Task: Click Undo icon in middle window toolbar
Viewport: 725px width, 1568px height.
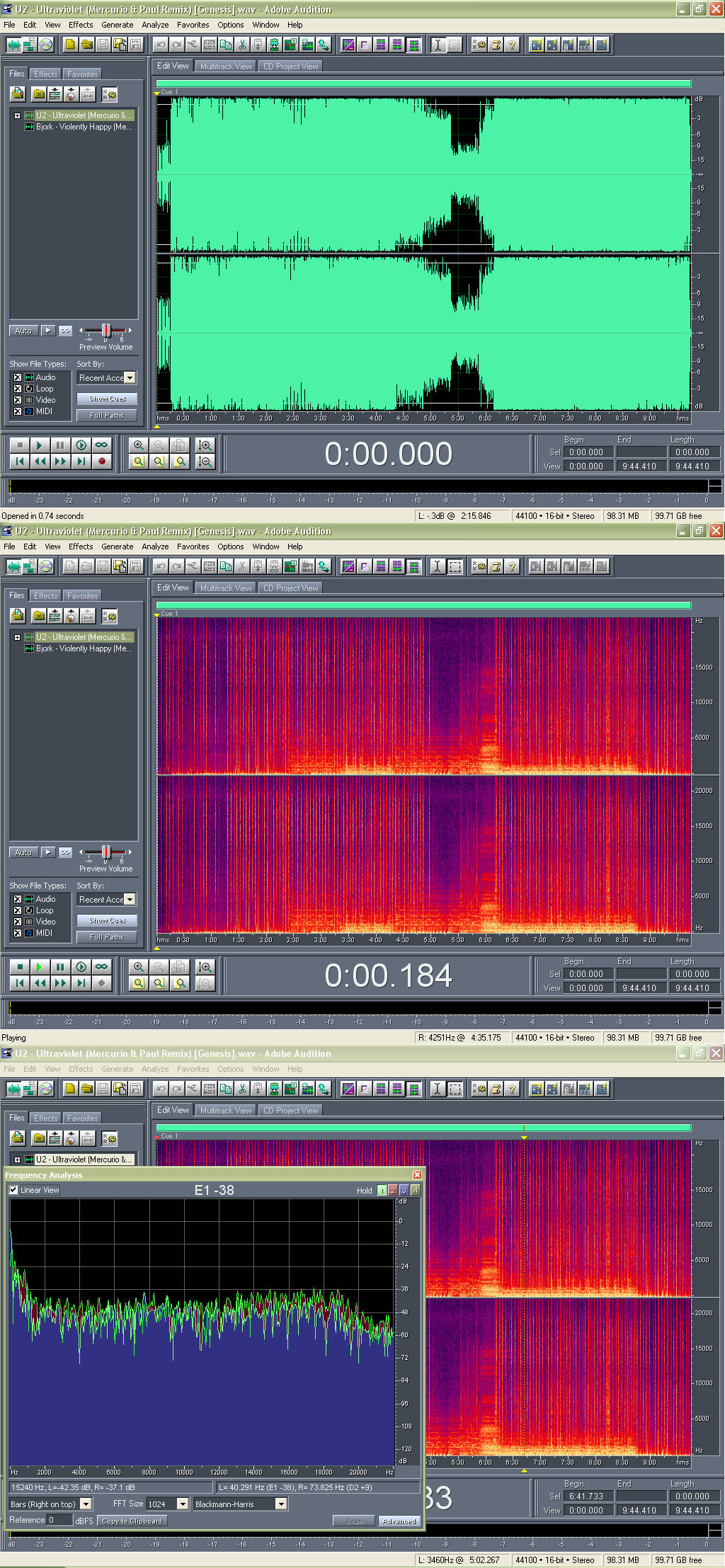Action: point(161,566)
